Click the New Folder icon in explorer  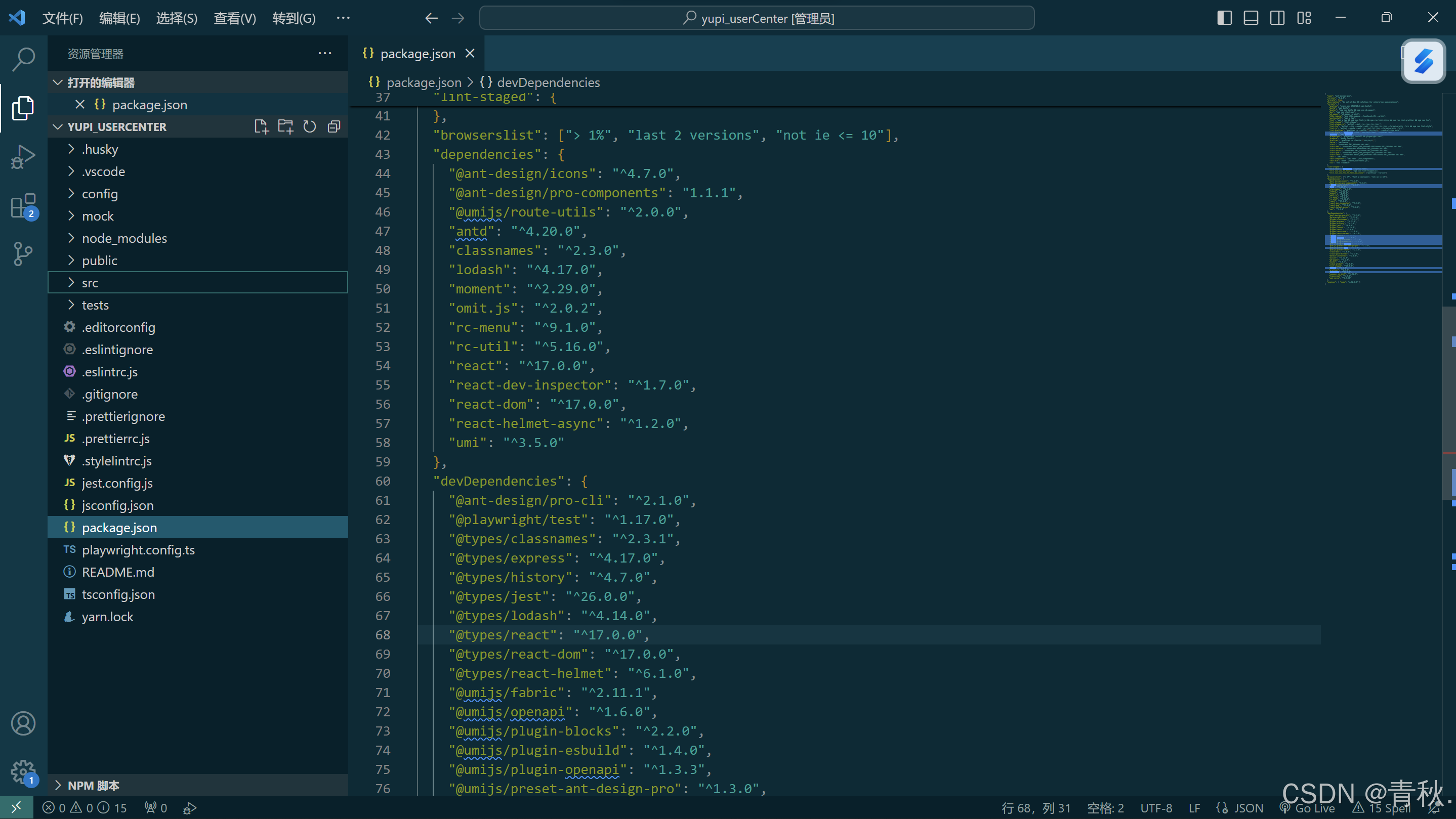[285, 126]
